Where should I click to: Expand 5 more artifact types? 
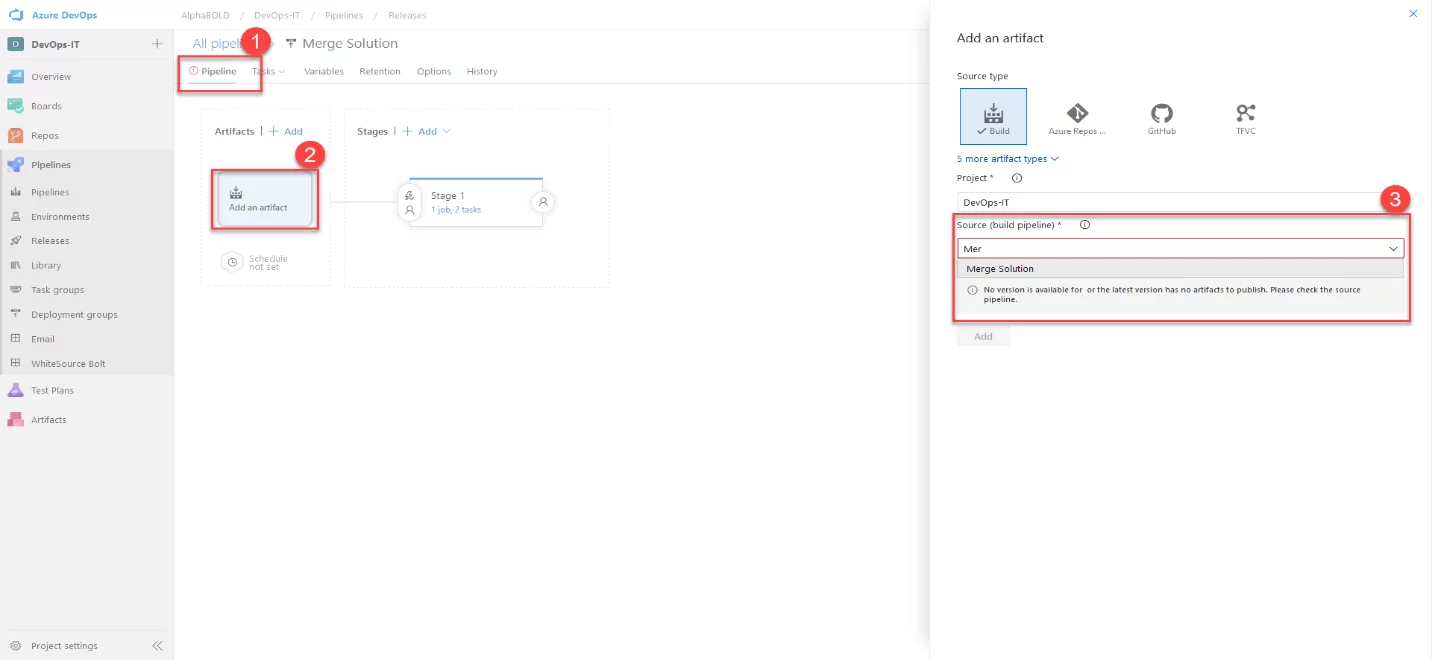(1008, 159)
